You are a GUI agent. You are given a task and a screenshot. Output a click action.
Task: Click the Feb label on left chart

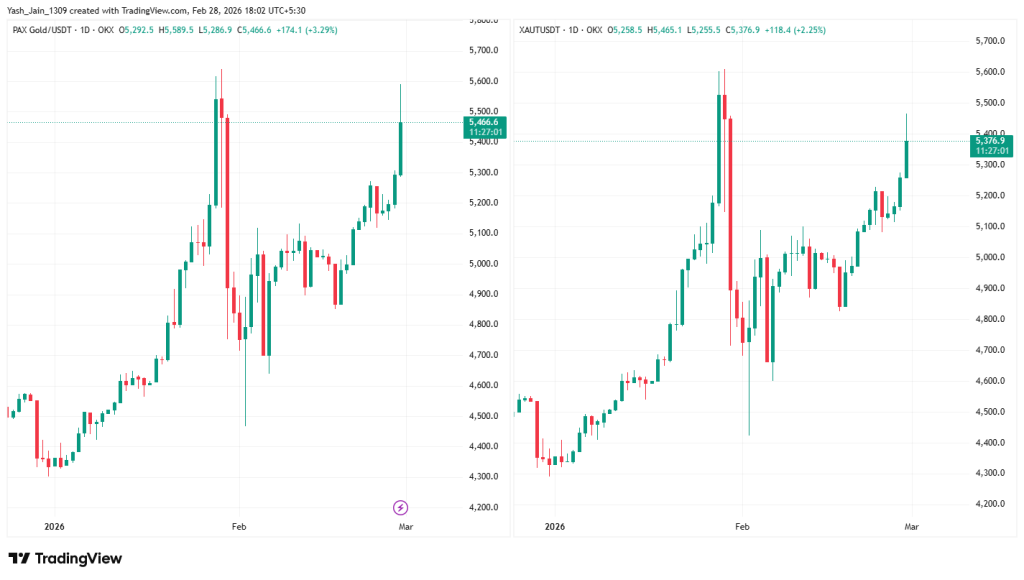click(238, 526)
